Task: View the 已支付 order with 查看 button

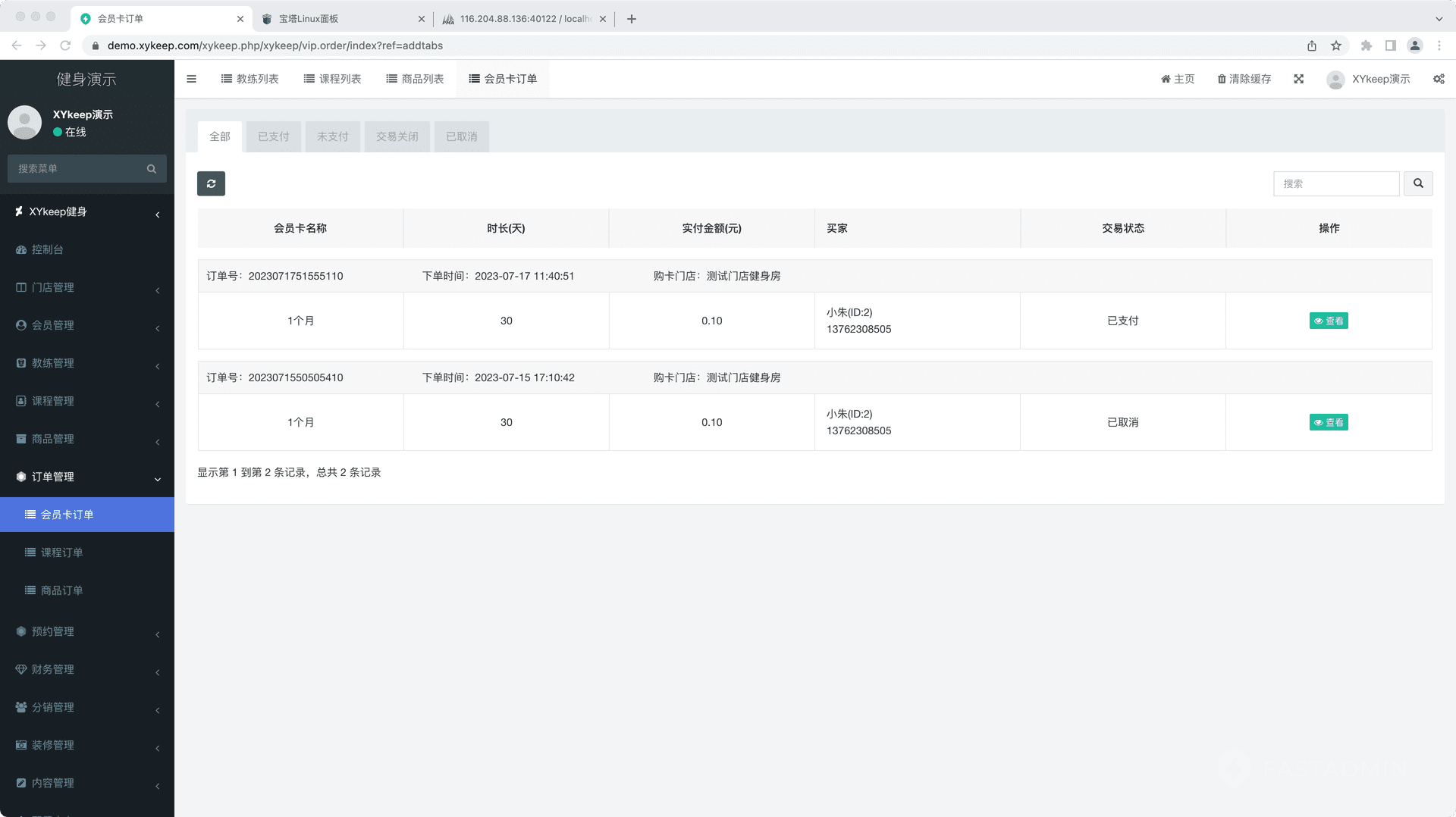Action: [1329, 321]
